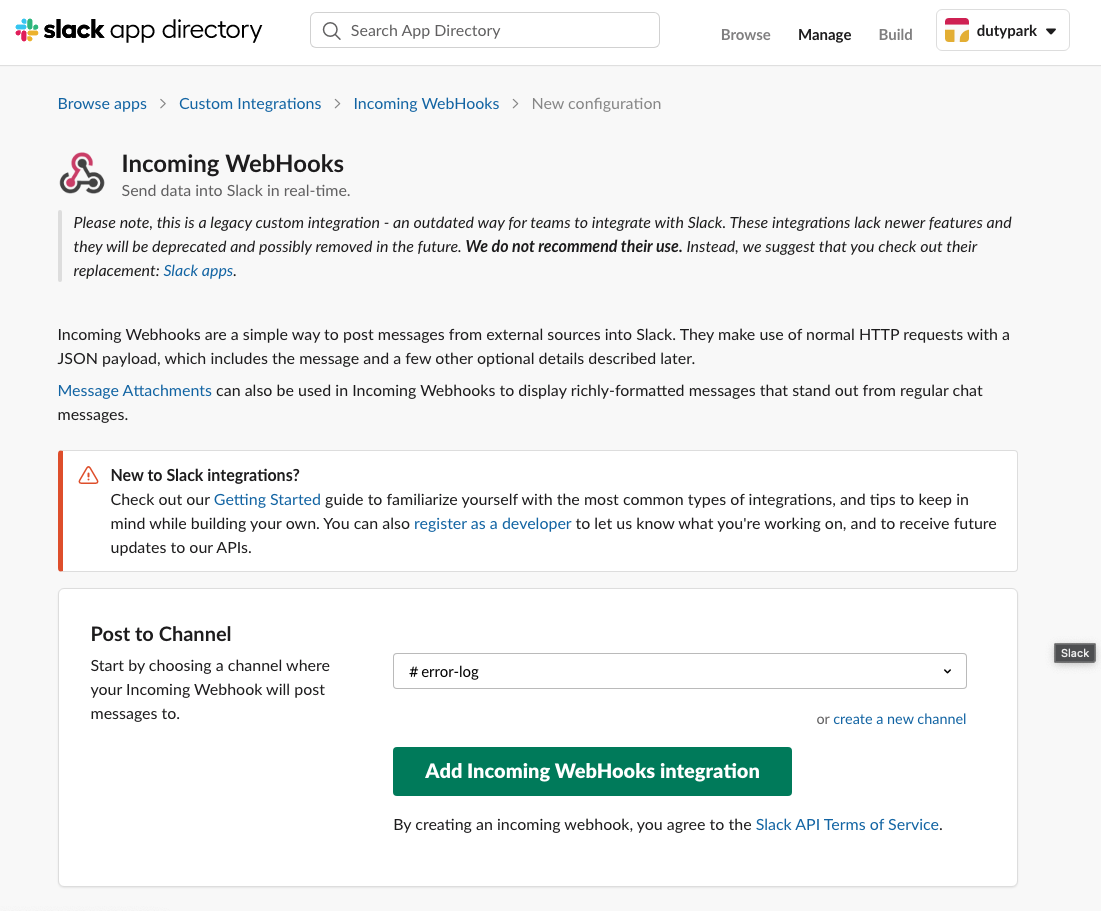This screenshot has width=1101, height=911.
Task: Open the Build menu
Action: click(x=895, y=34)
